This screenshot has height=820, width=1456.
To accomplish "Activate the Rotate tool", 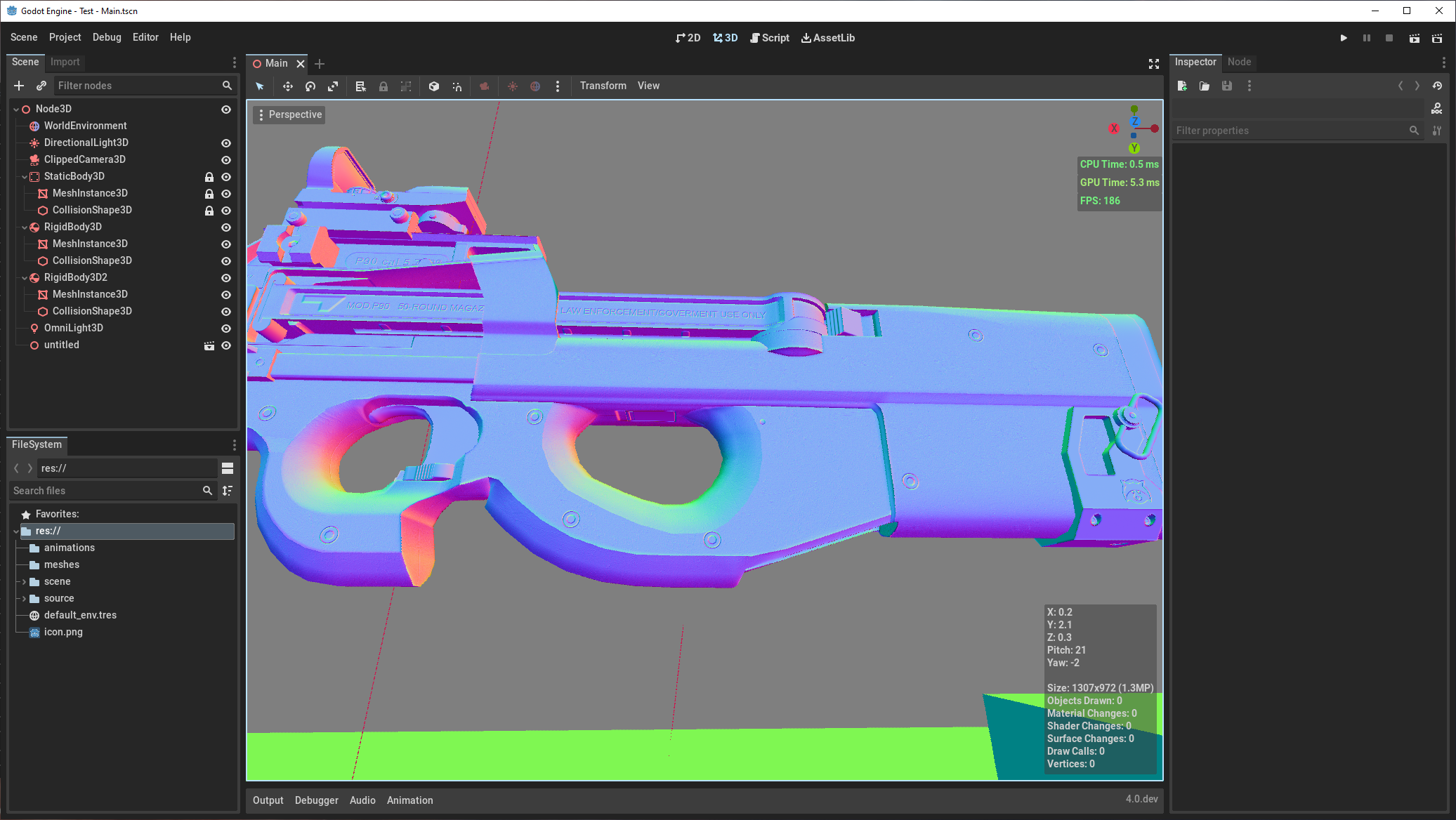I will [310, 86].
